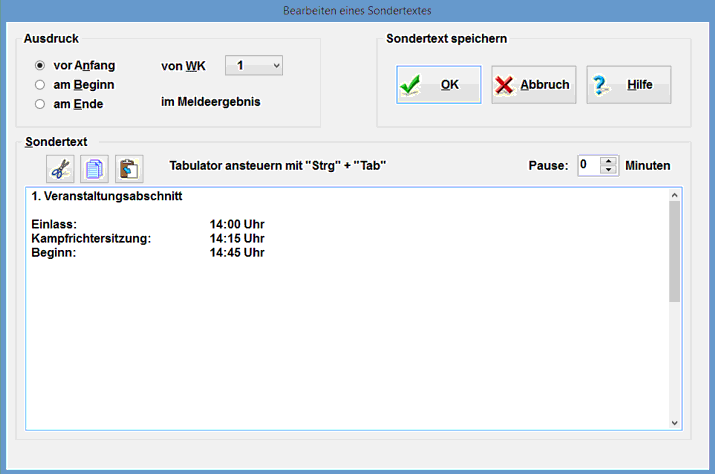The width and height of the screenshot is (715, 474).
Task: Choose the 'am Ende' radio option
Action: [x=40, y=104]
